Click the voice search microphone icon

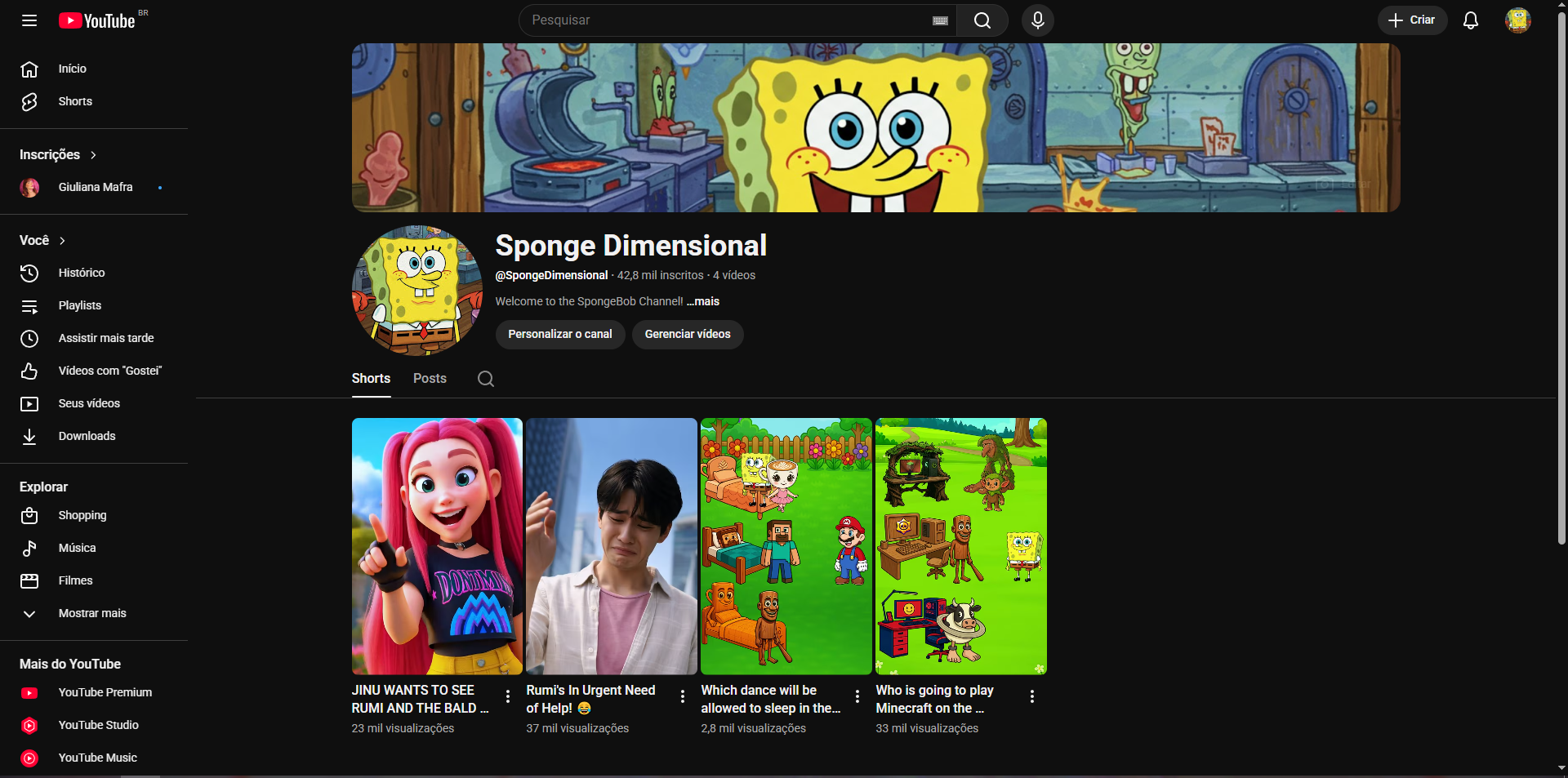point(1037,20)
